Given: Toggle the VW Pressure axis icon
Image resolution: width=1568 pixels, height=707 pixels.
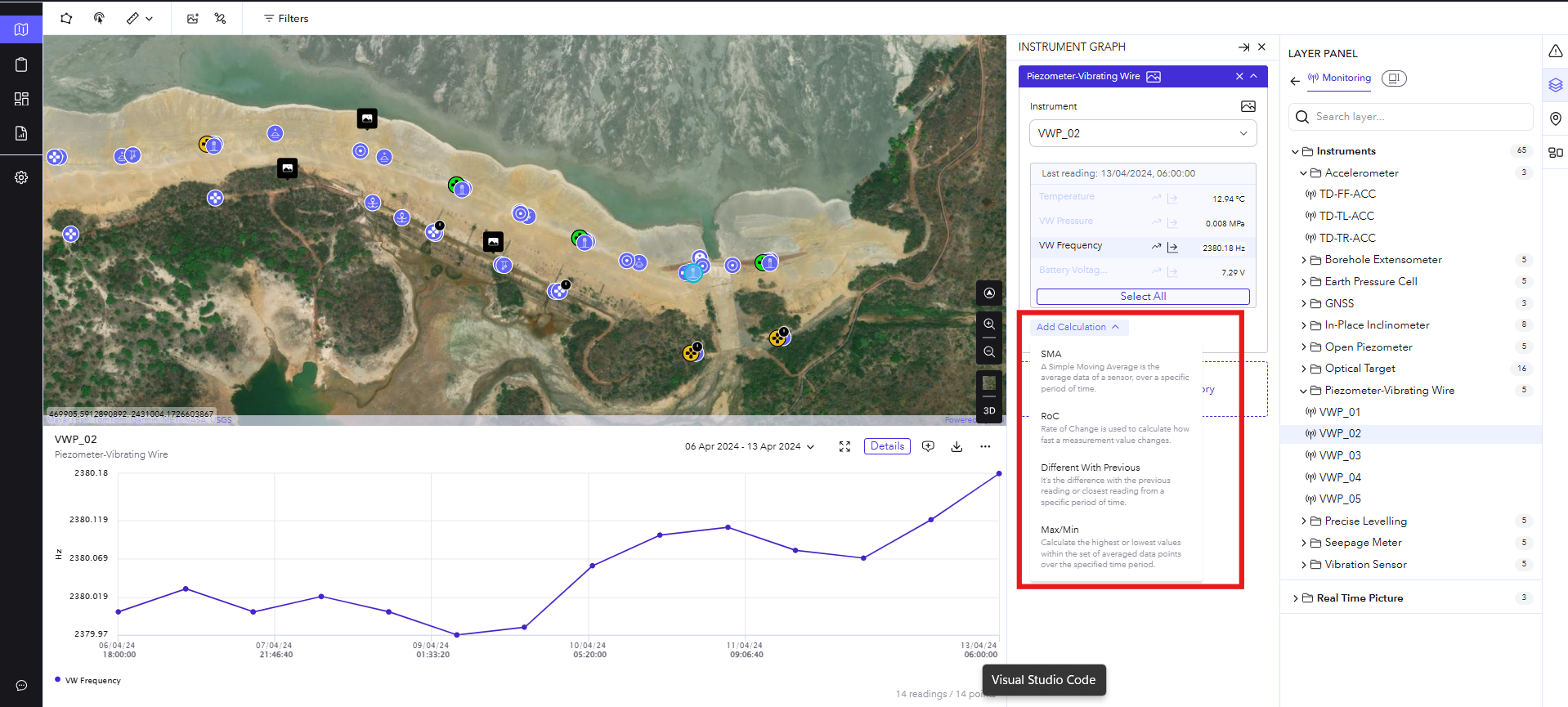Looking at the screenshot, I should click(1172, 222).
